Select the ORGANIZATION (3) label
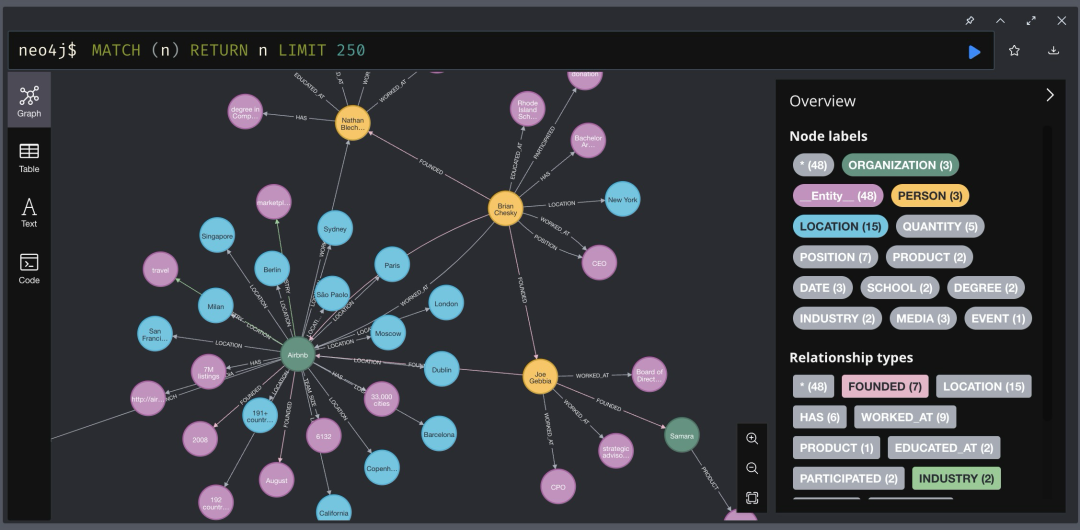This screenshot has height=530, width=1080. [x=900, y=165]
